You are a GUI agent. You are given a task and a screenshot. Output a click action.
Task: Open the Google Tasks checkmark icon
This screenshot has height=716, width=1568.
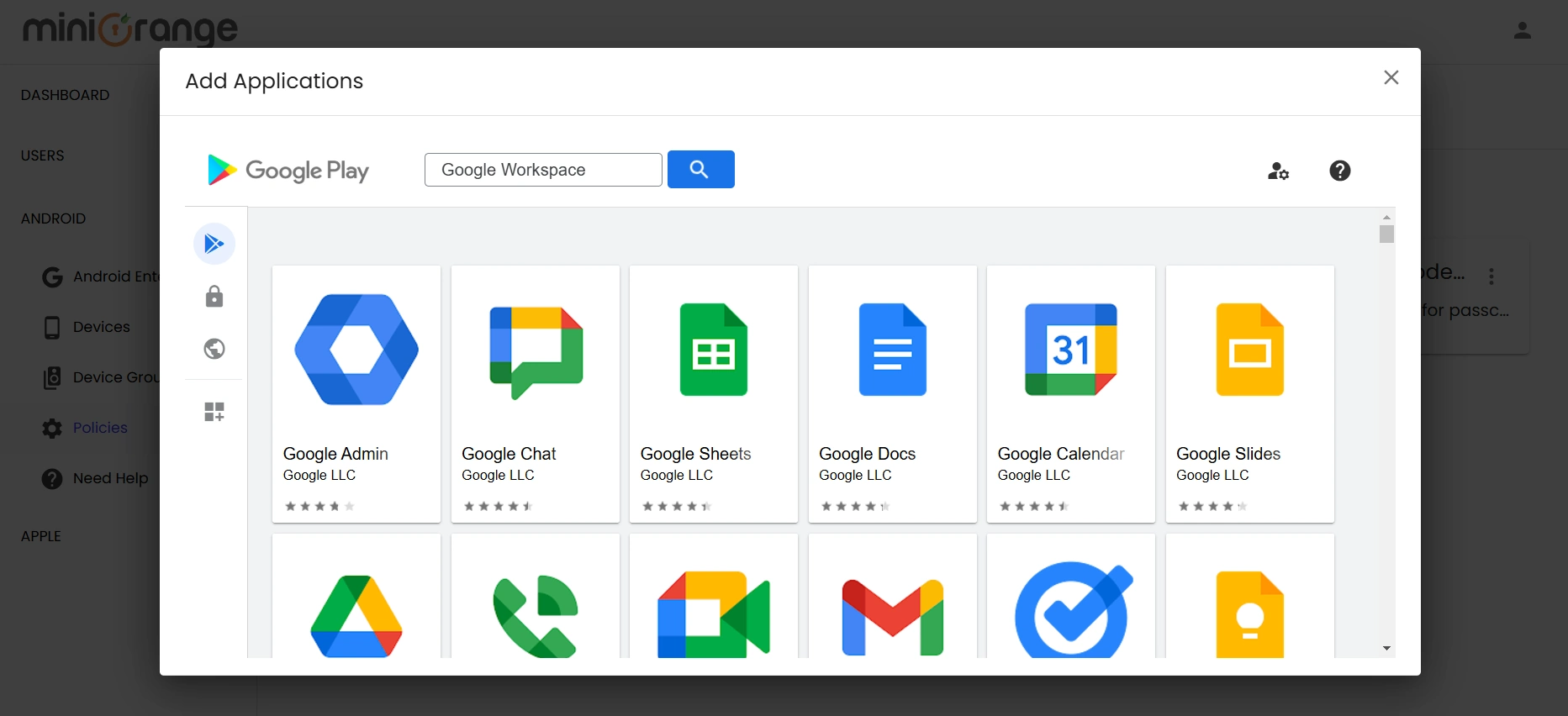click(x=1074, y=611)
